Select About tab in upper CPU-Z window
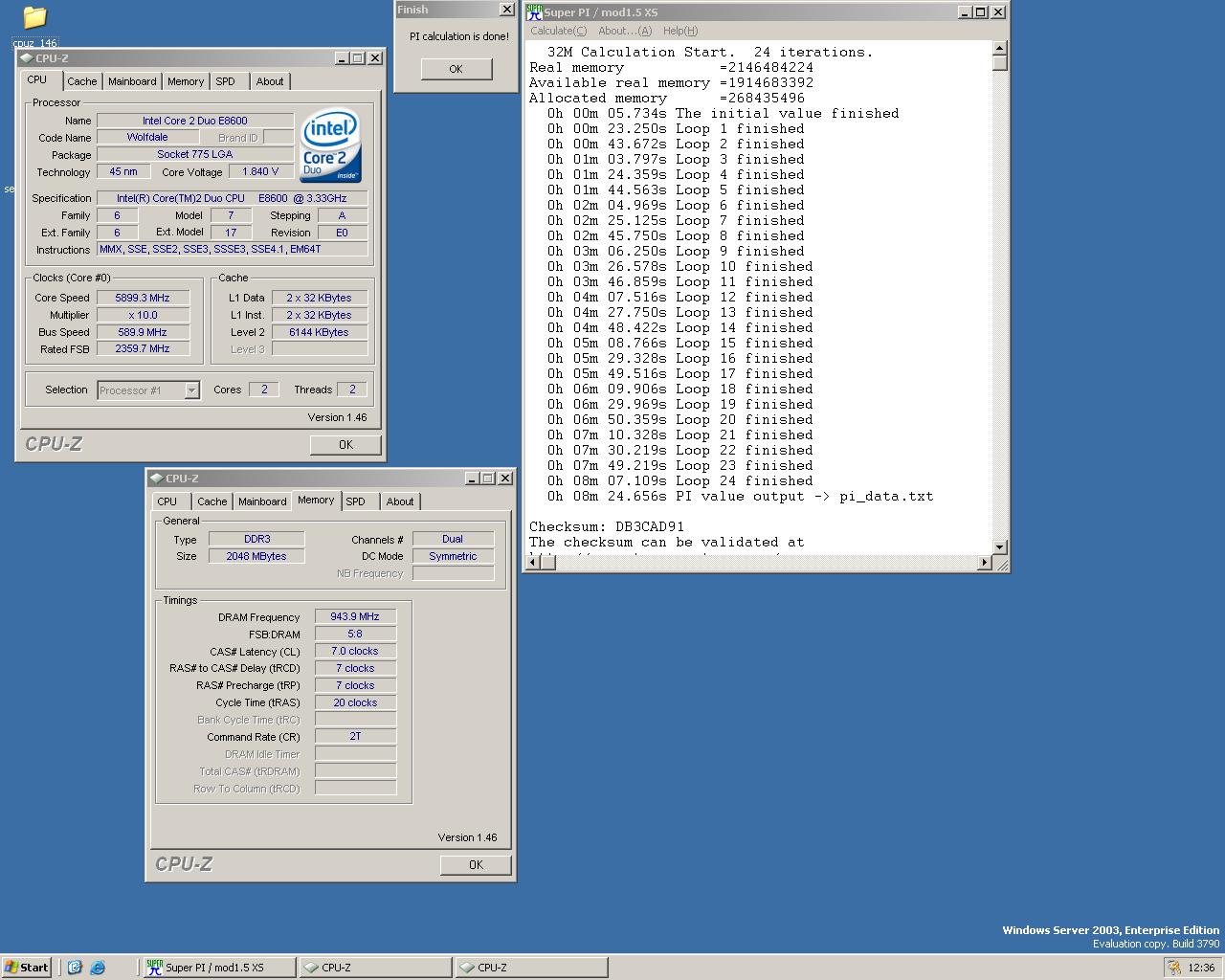The width and height of the screenshot is (1225, 980). click(270, 82)
